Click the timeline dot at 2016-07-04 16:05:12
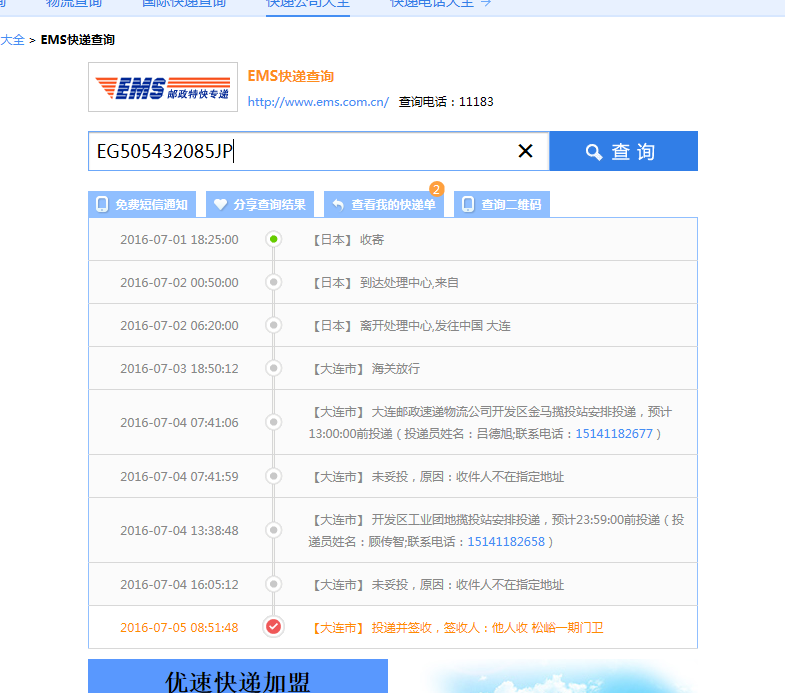 (273, 584)
